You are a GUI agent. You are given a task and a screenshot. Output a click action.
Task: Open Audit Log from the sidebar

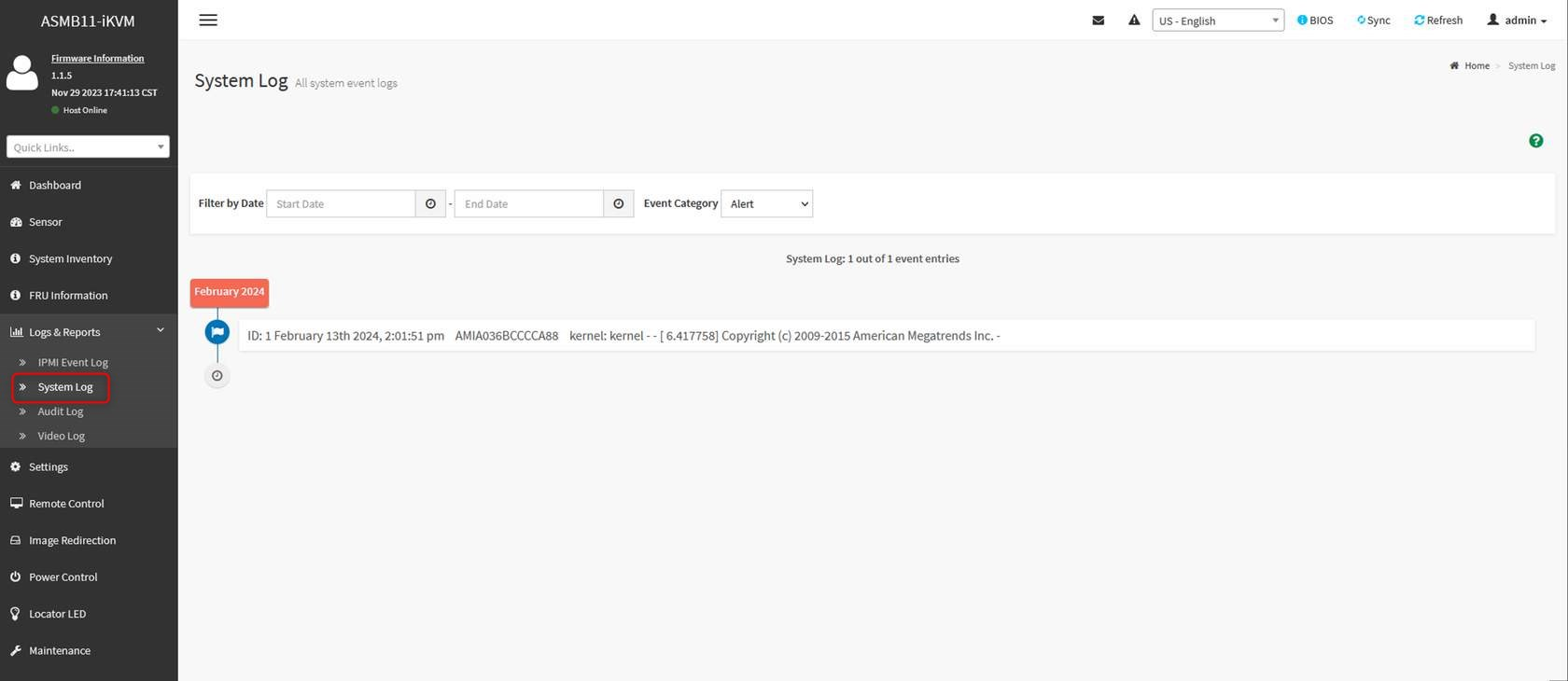[61, 411]
